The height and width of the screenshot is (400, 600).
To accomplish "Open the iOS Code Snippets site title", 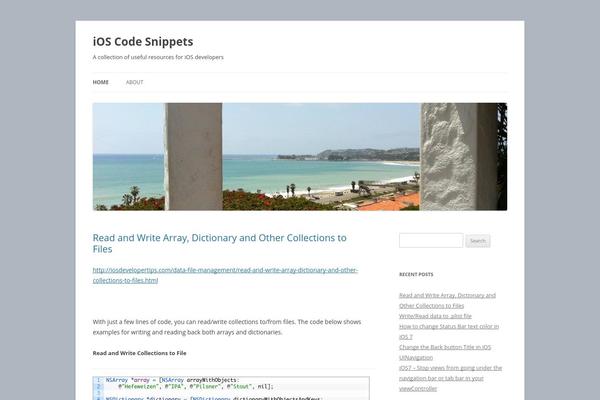I will pos(143,41).
